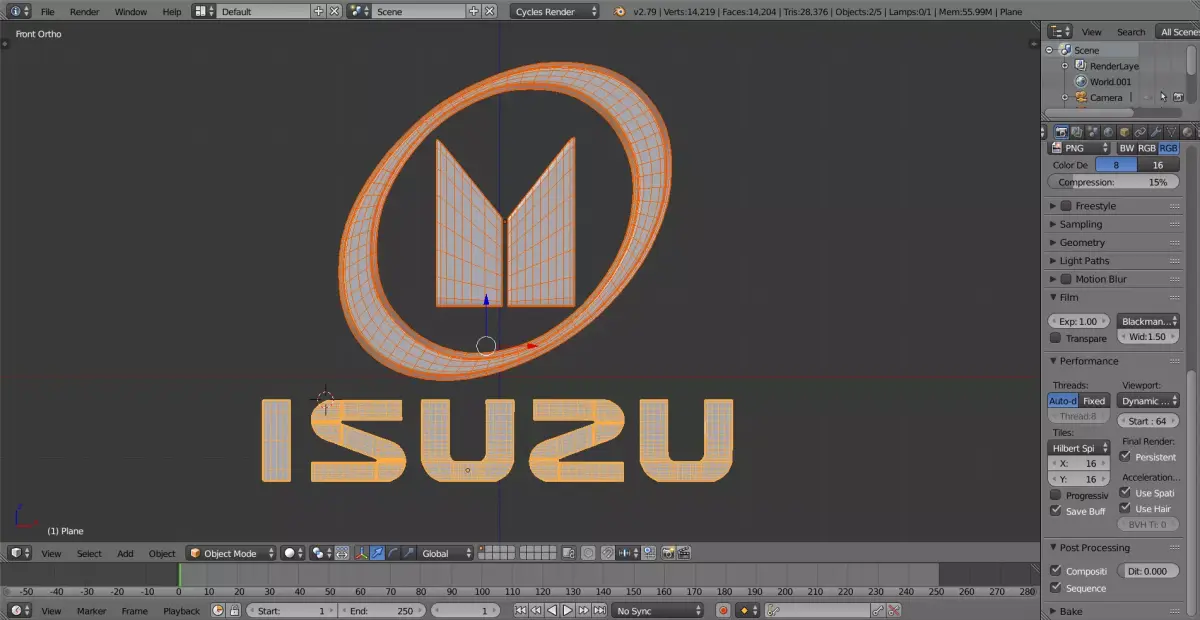Toggle the Persistent checkbox
The height and width of the screenshot is (620, 1200).
[1125, 457]
